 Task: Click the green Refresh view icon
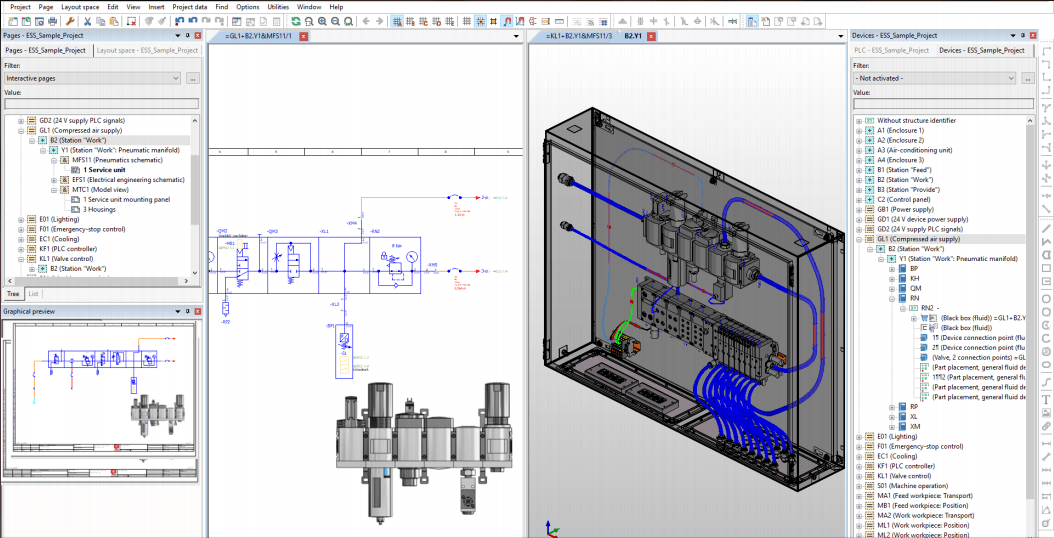click(295, 20)
